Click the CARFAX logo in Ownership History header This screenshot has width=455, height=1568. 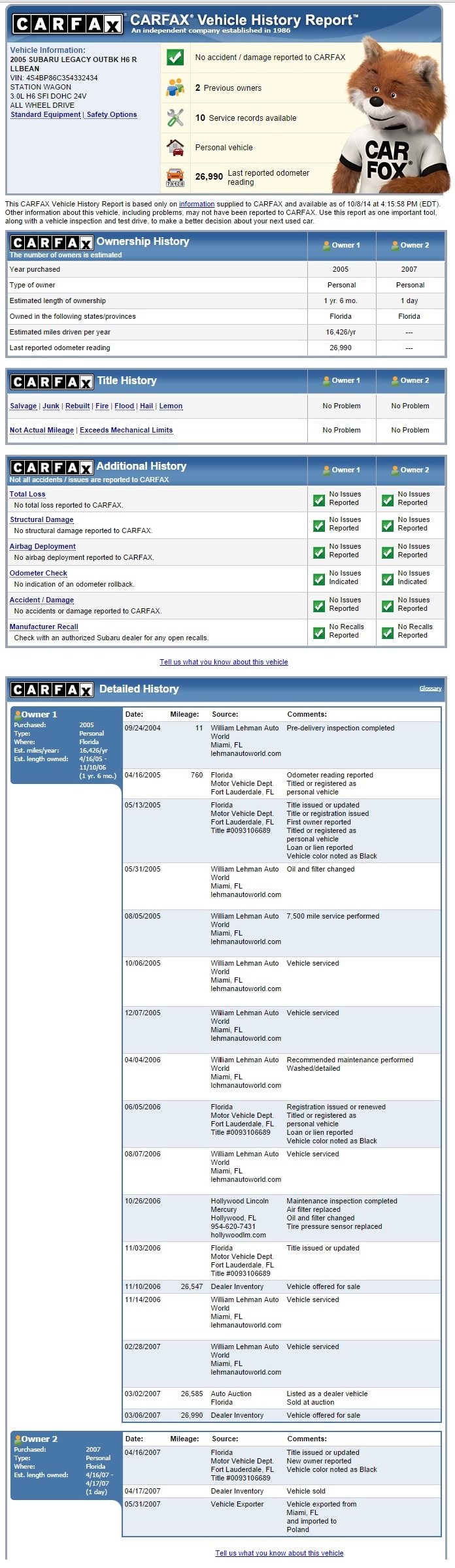pyautogui.click(x=52, y=243)
